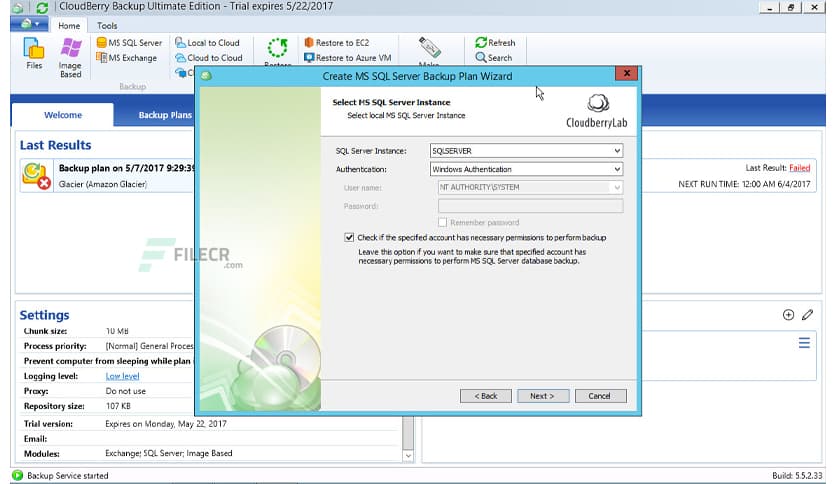Click the Repository size value 107 KB

pyautogui.click(x=118, y=406)
